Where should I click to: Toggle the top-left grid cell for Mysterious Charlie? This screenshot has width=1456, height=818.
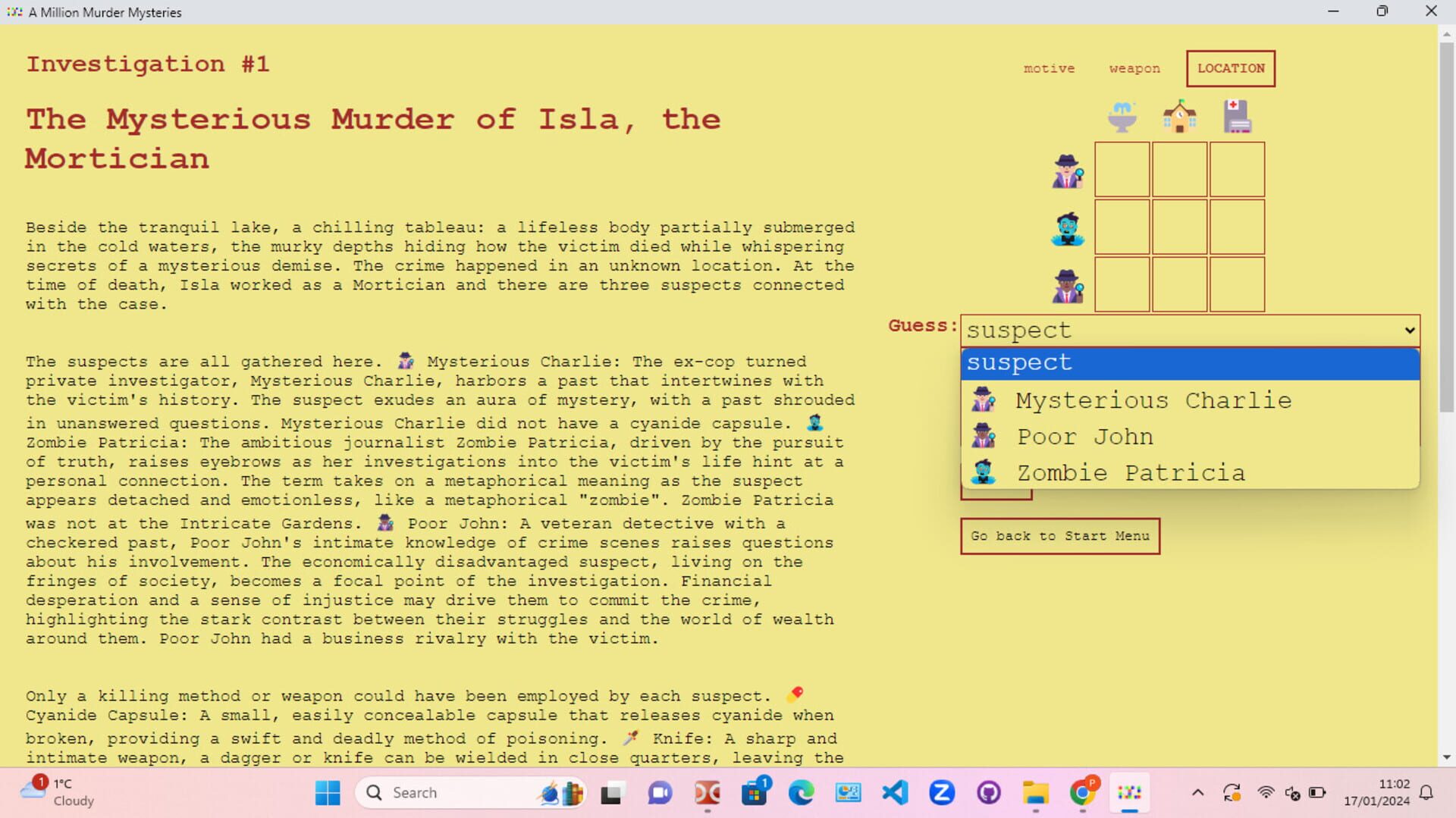coord(1122,170)
